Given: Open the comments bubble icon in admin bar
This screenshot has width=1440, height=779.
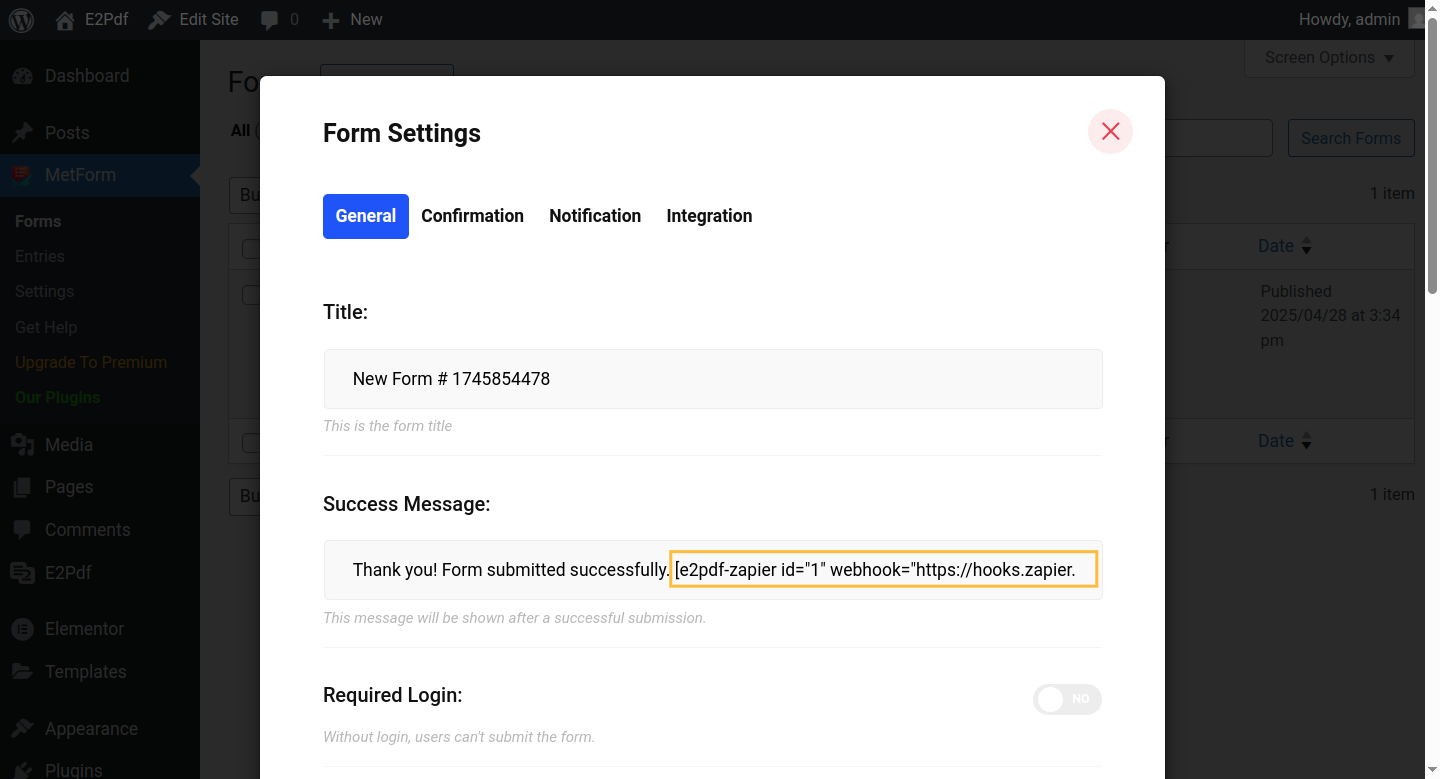Looking at the screenshot, I should coord(269,20).
